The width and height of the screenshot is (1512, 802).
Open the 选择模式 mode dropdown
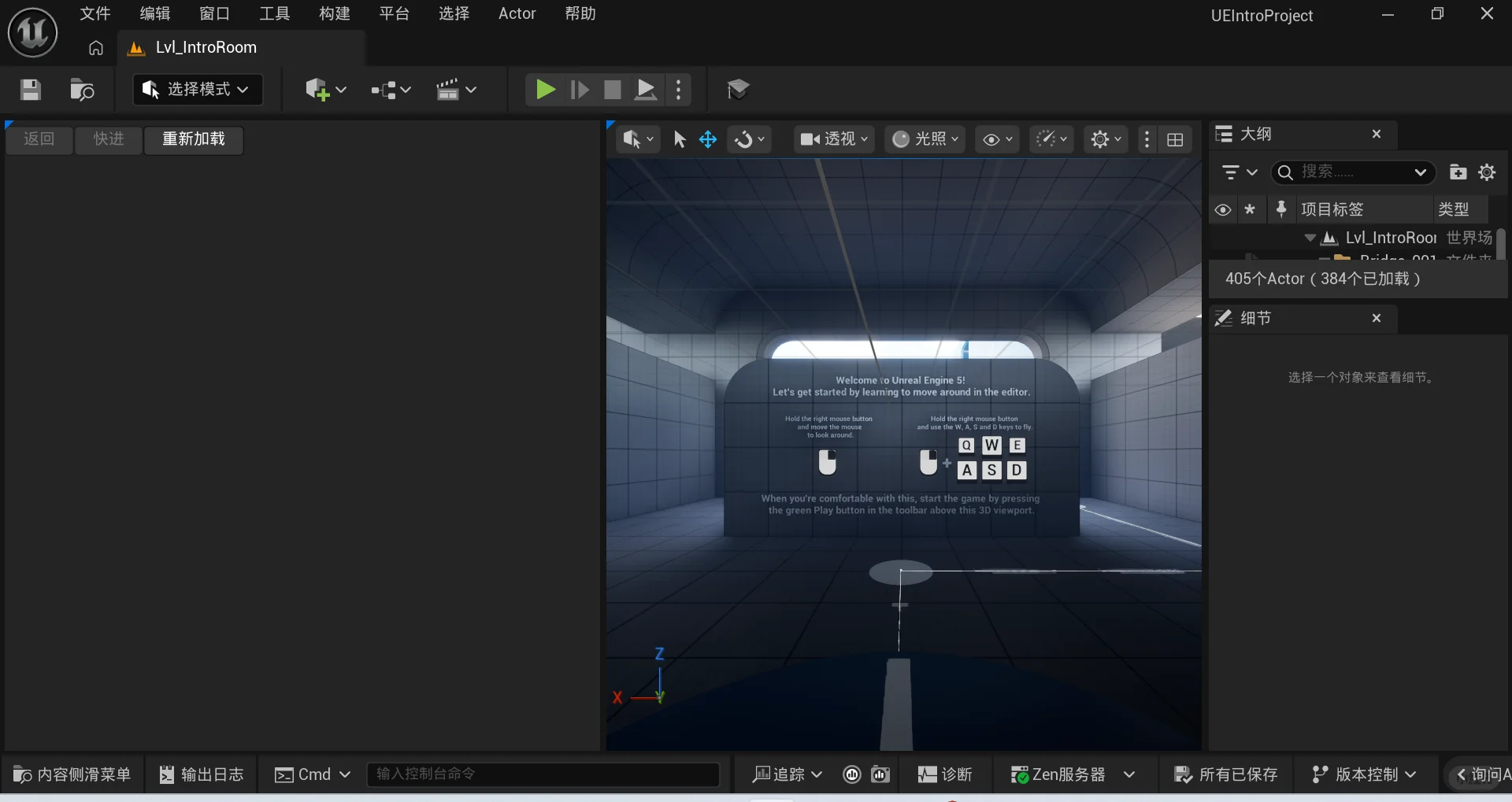pyautogui.click(x=197, y=90)
